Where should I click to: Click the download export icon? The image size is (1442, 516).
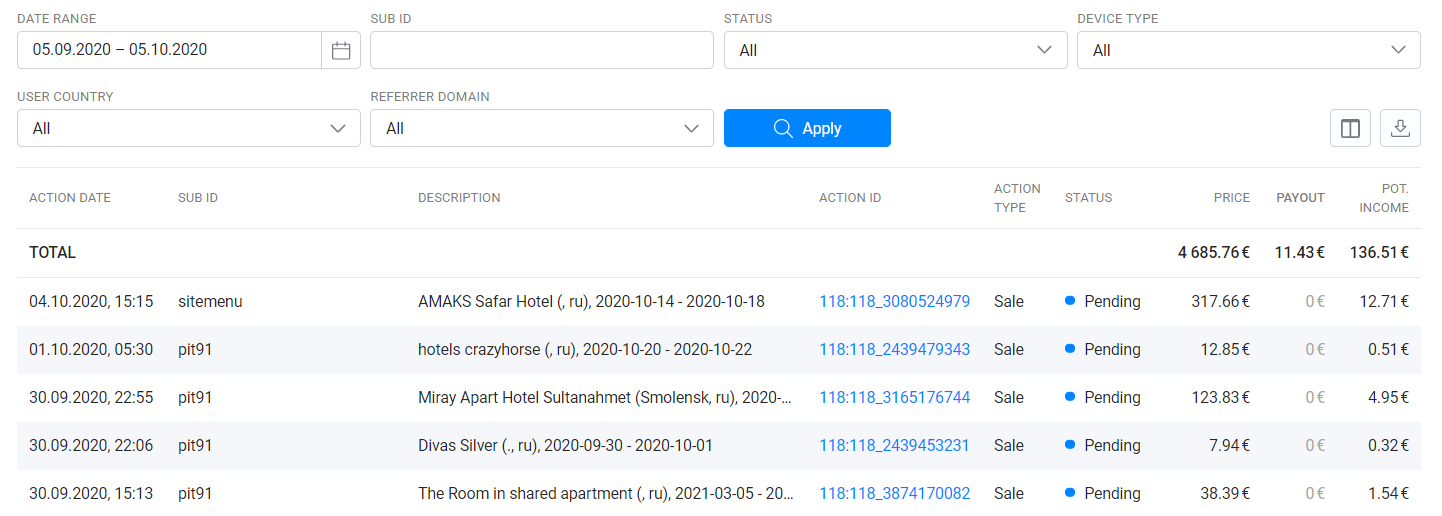[x=1400, y=128]
